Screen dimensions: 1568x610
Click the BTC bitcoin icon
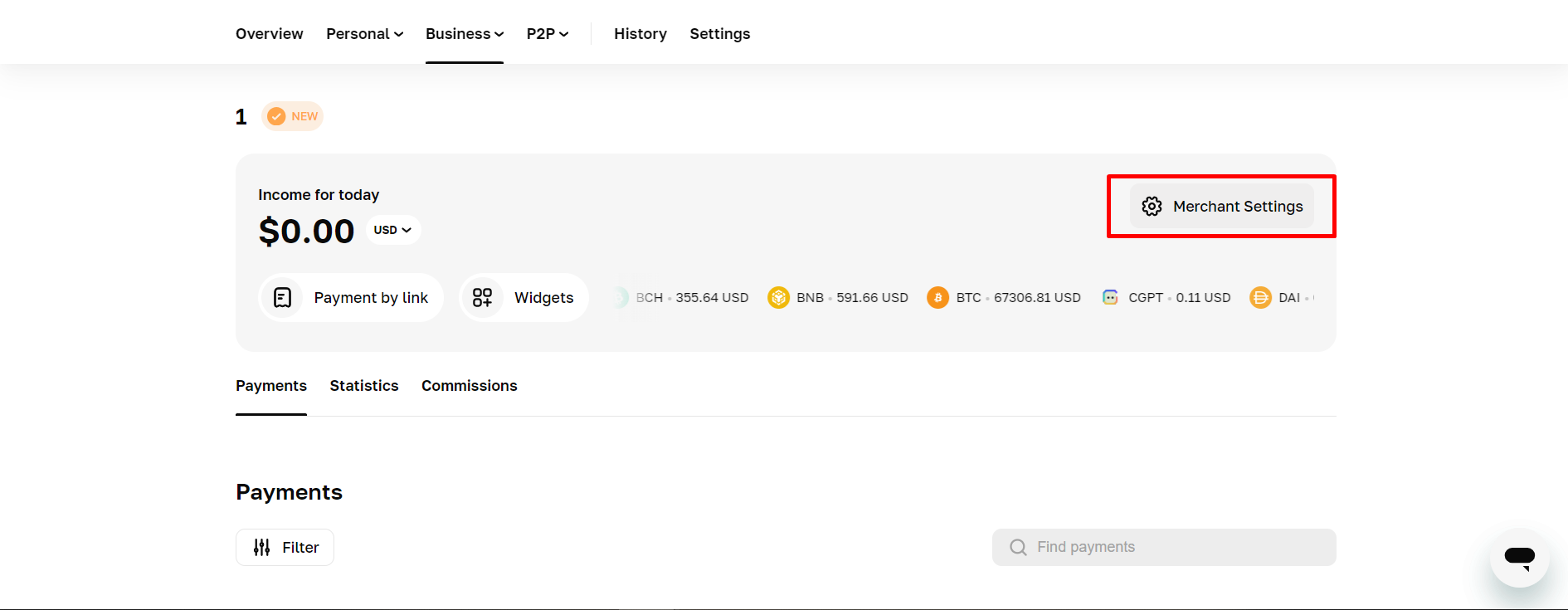(937, 297)
